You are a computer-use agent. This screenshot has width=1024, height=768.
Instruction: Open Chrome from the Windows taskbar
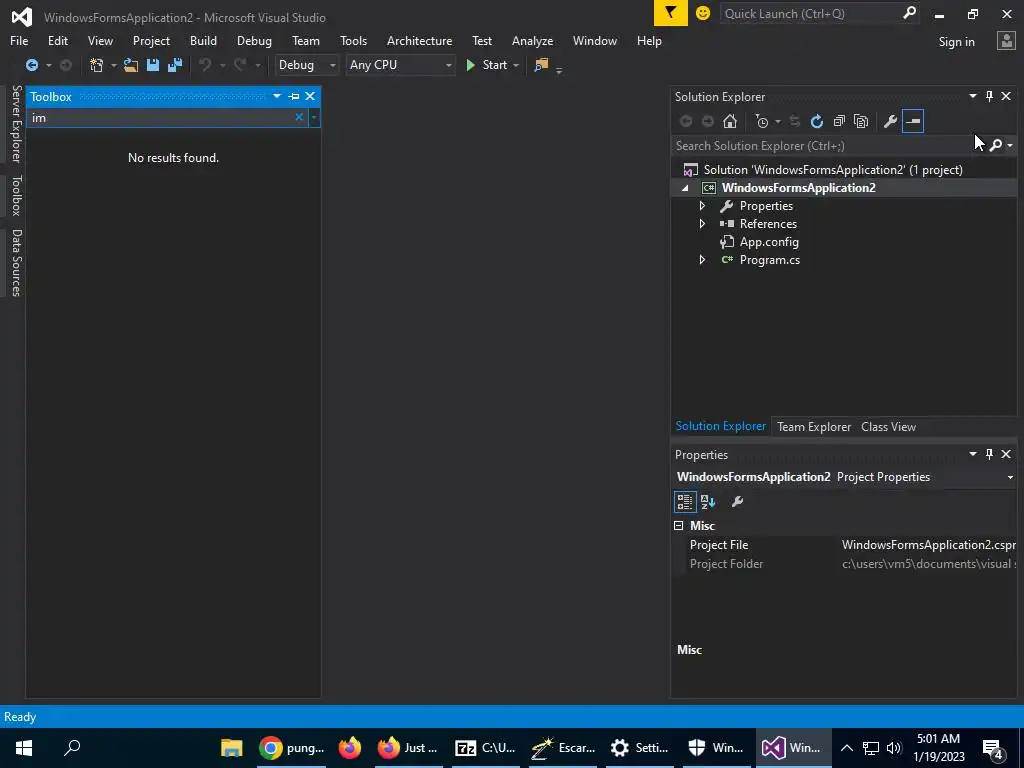tap(290, 748)
